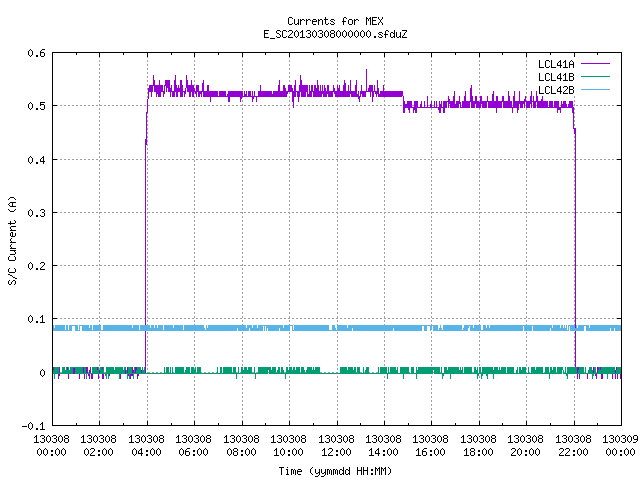This screenshot has width=640, height=480.
Task: Click the 0.6 y-axis tick value
Action: coord(36,53)
